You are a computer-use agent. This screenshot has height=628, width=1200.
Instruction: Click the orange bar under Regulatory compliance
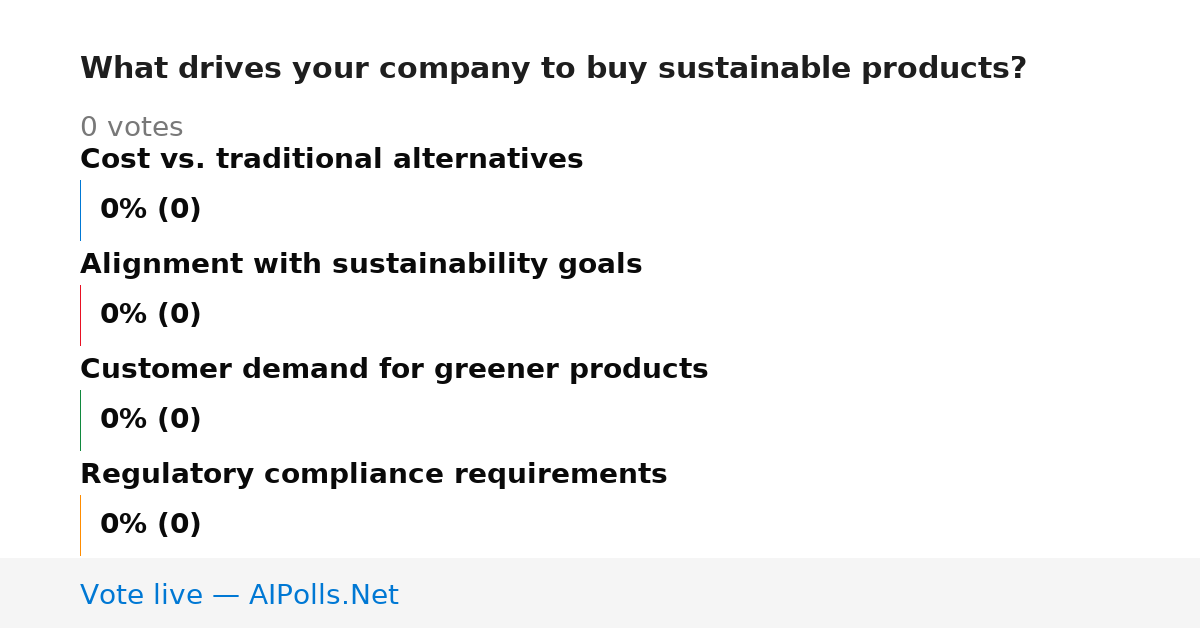point(80,525)
